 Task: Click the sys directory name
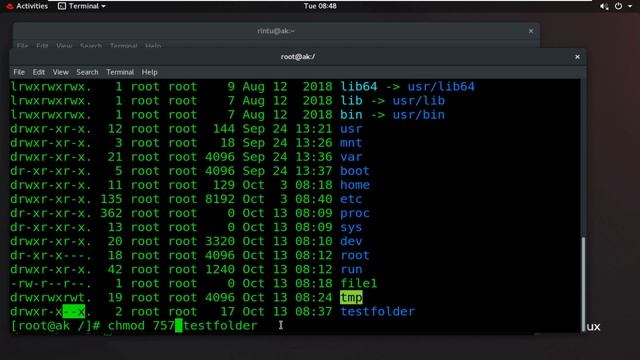pos(351,227)
